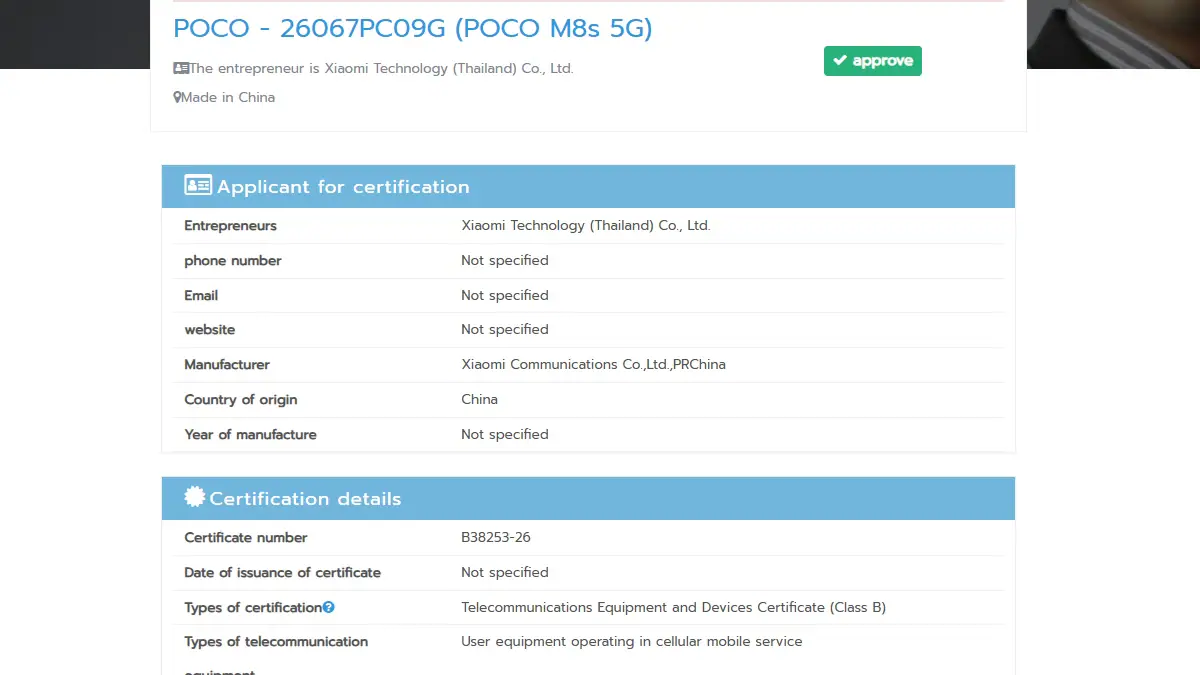Click the checkmark icon in approve badge
Viewport: 1200px width, 675px height.
click(x=840, y=61)
